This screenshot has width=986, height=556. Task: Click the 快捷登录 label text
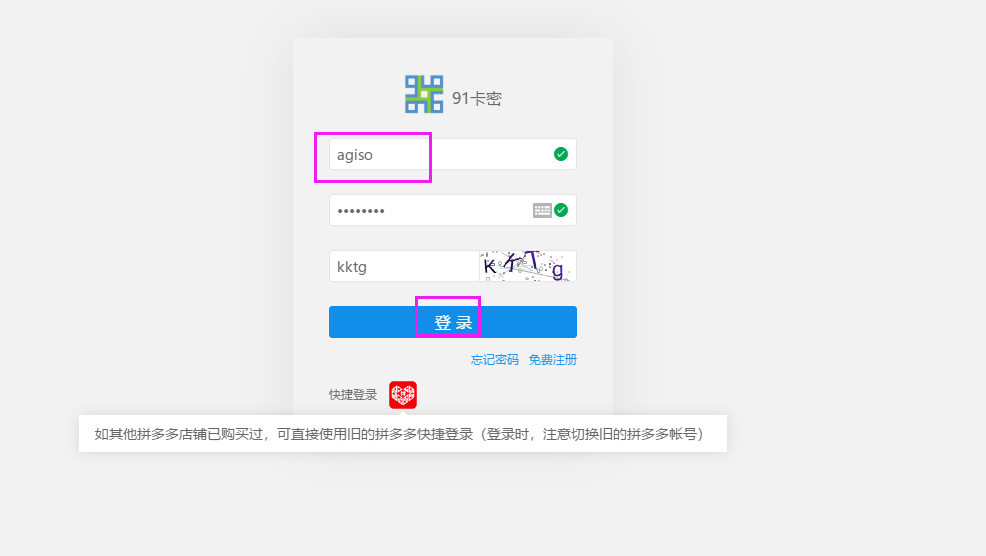353,395
